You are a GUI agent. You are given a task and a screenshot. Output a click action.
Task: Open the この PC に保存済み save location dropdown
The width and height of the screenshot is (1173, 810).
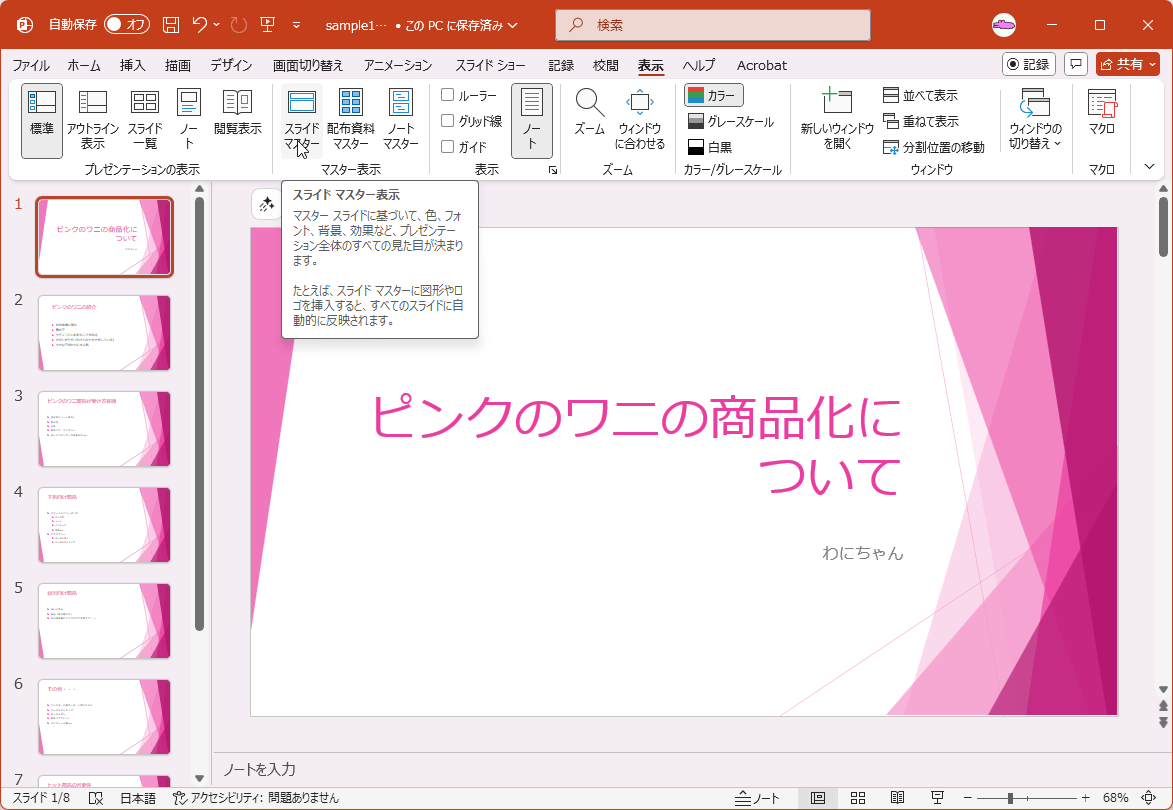461,25
